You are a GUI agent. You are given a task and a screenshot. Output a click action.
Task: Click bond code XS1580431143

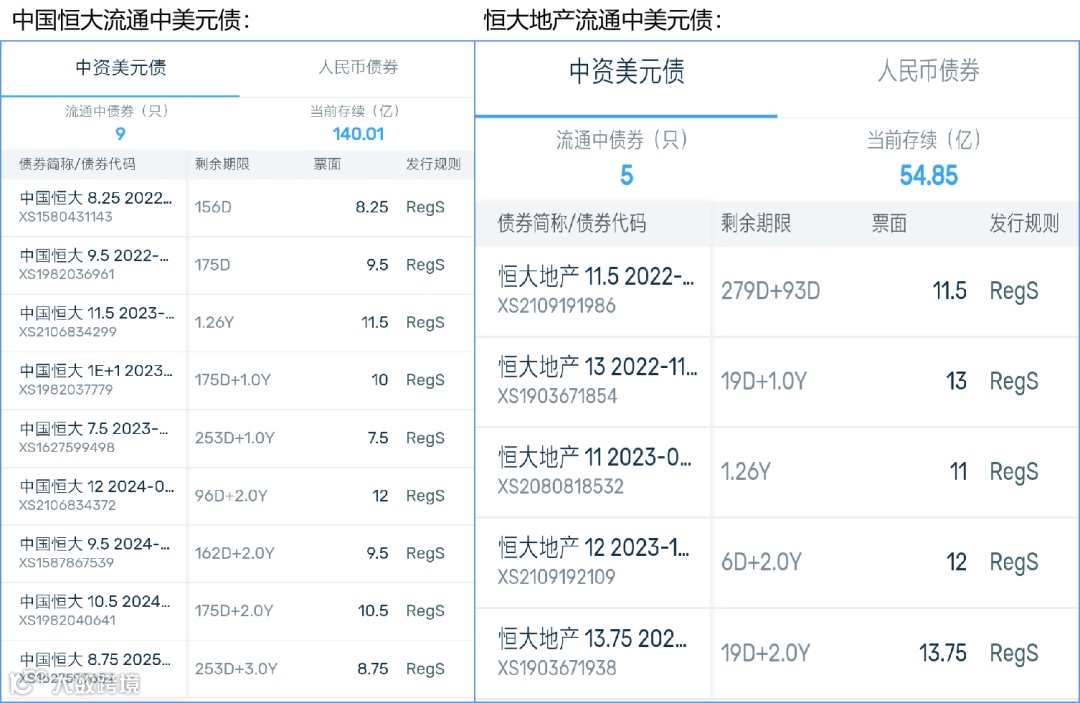click(x=65, y=217)
